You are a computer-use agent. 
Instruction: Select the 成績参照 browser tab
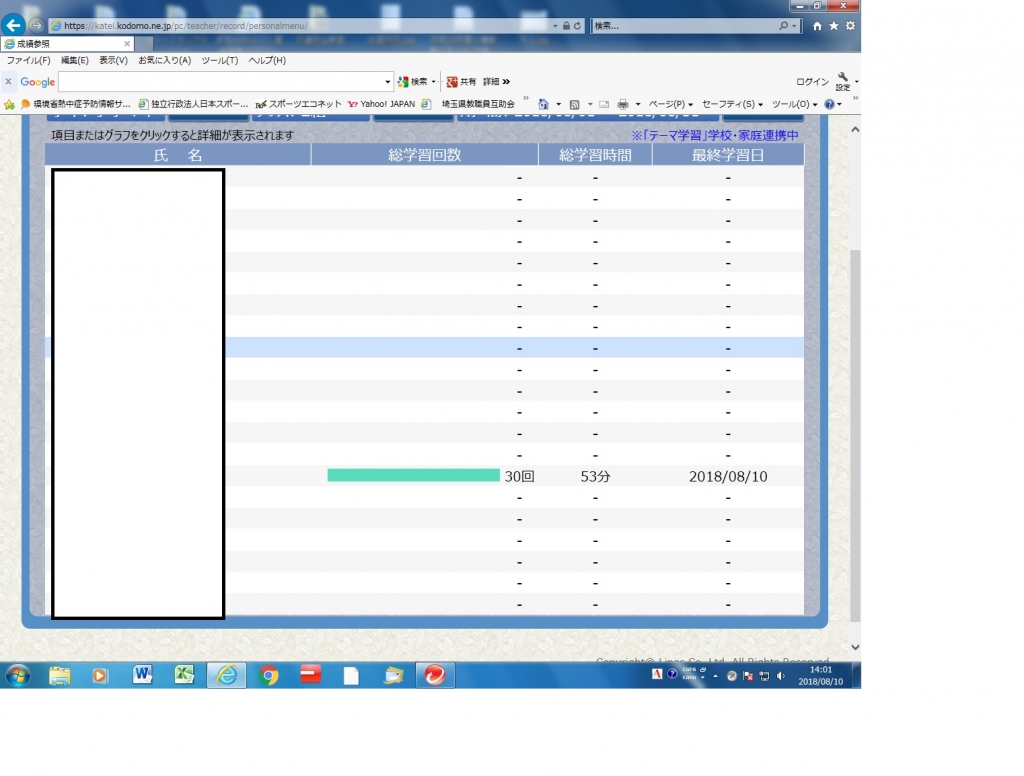click(x=67, y=44)
